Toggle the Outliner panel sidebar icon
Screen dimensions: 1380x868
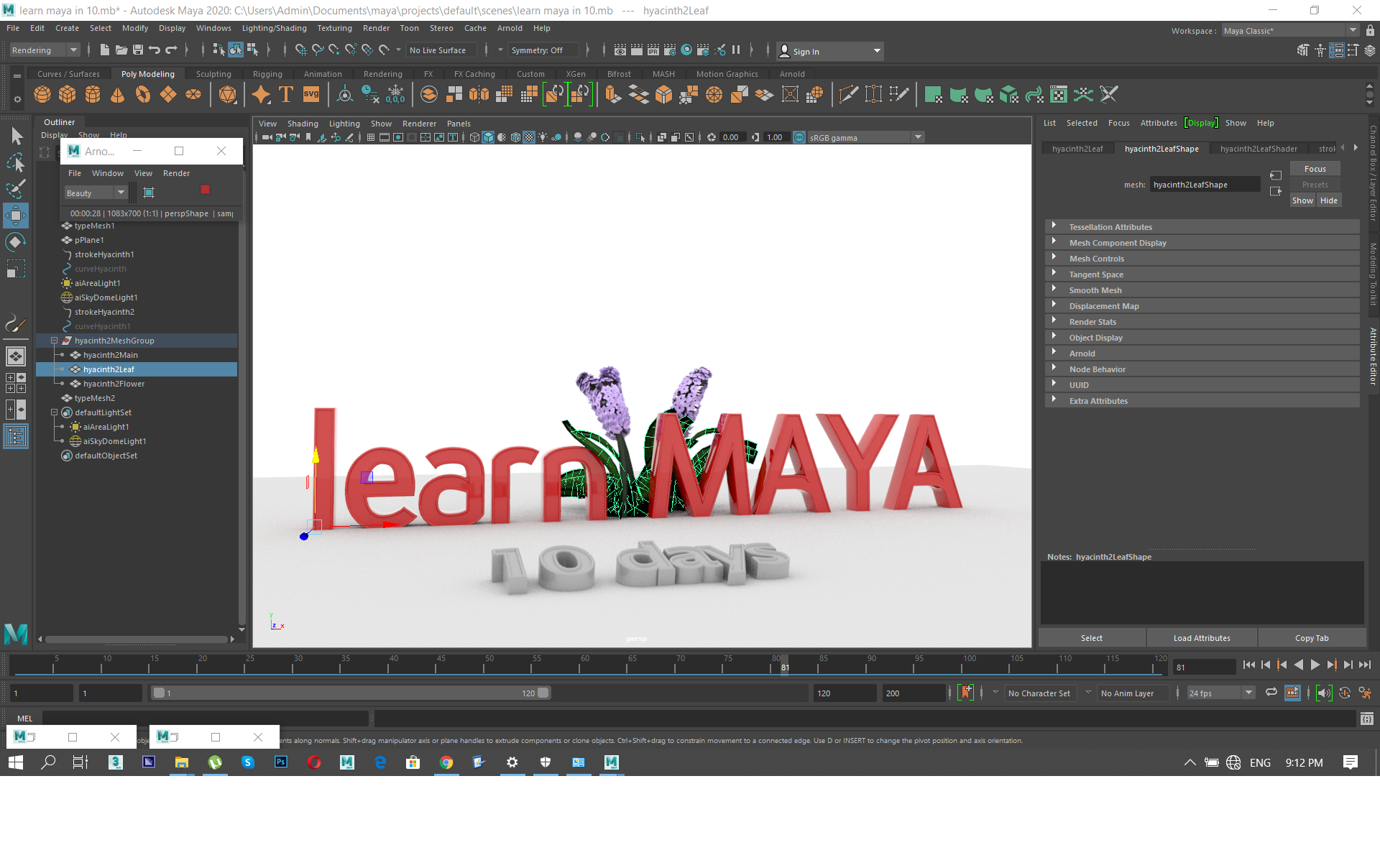coord(16,436)
